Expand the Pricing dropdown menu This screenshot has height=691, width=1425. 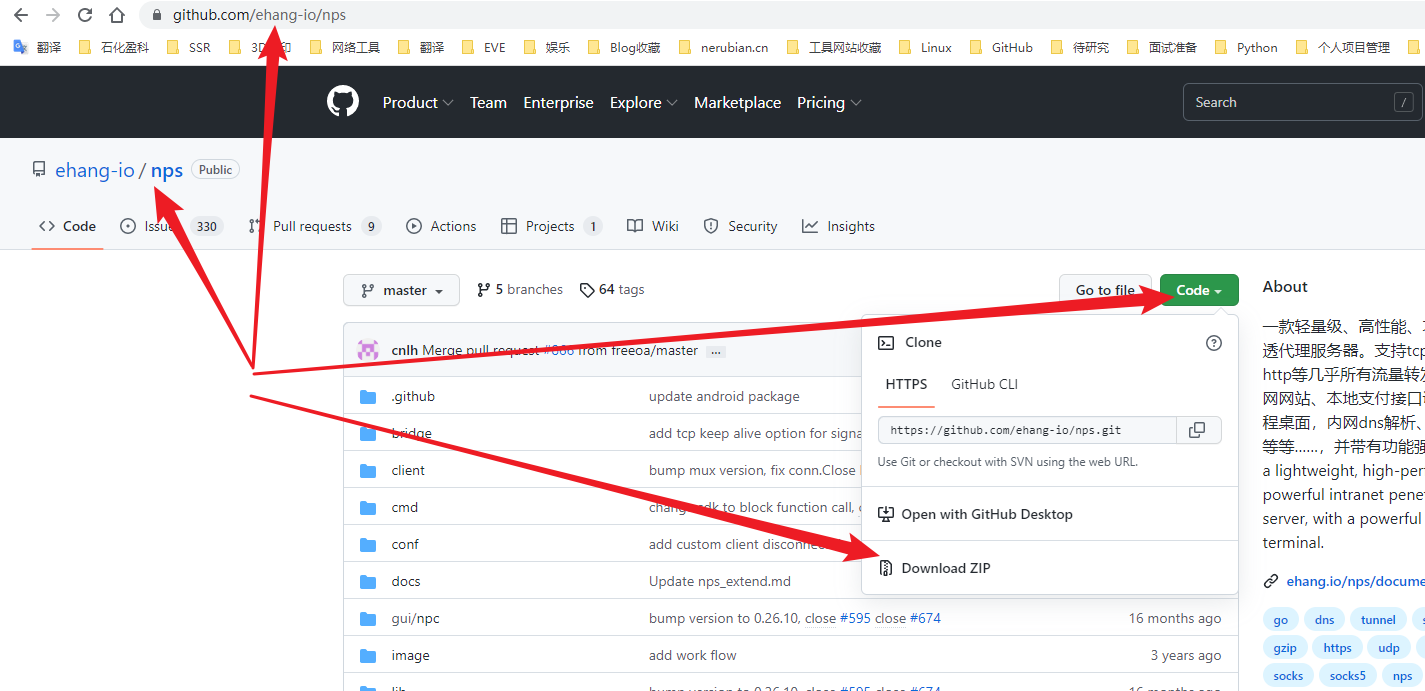coord(829,102)
